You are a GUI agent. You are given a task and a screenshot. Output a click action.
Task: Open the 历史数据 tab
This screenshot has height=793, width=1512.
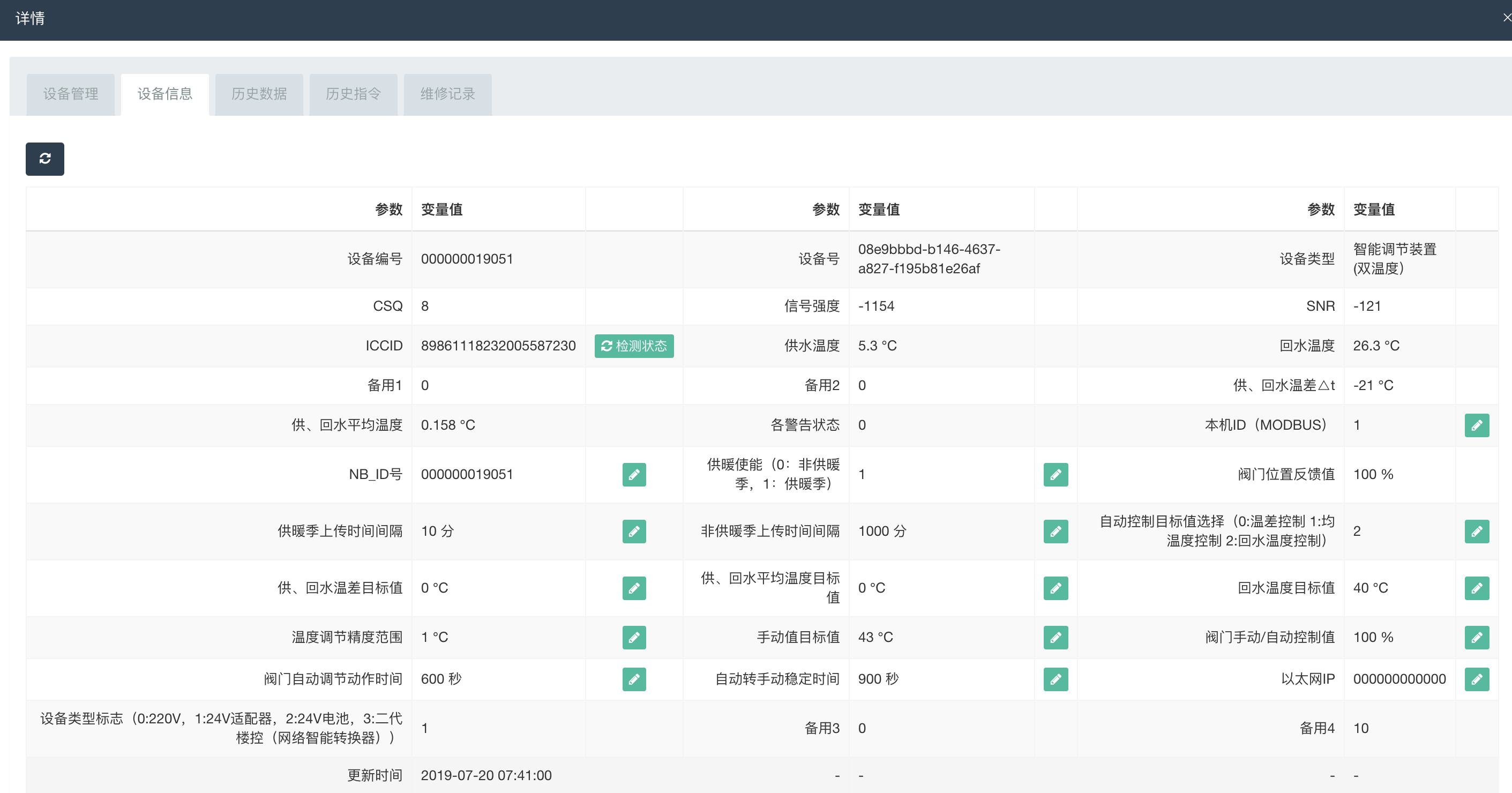click(259, 94)
